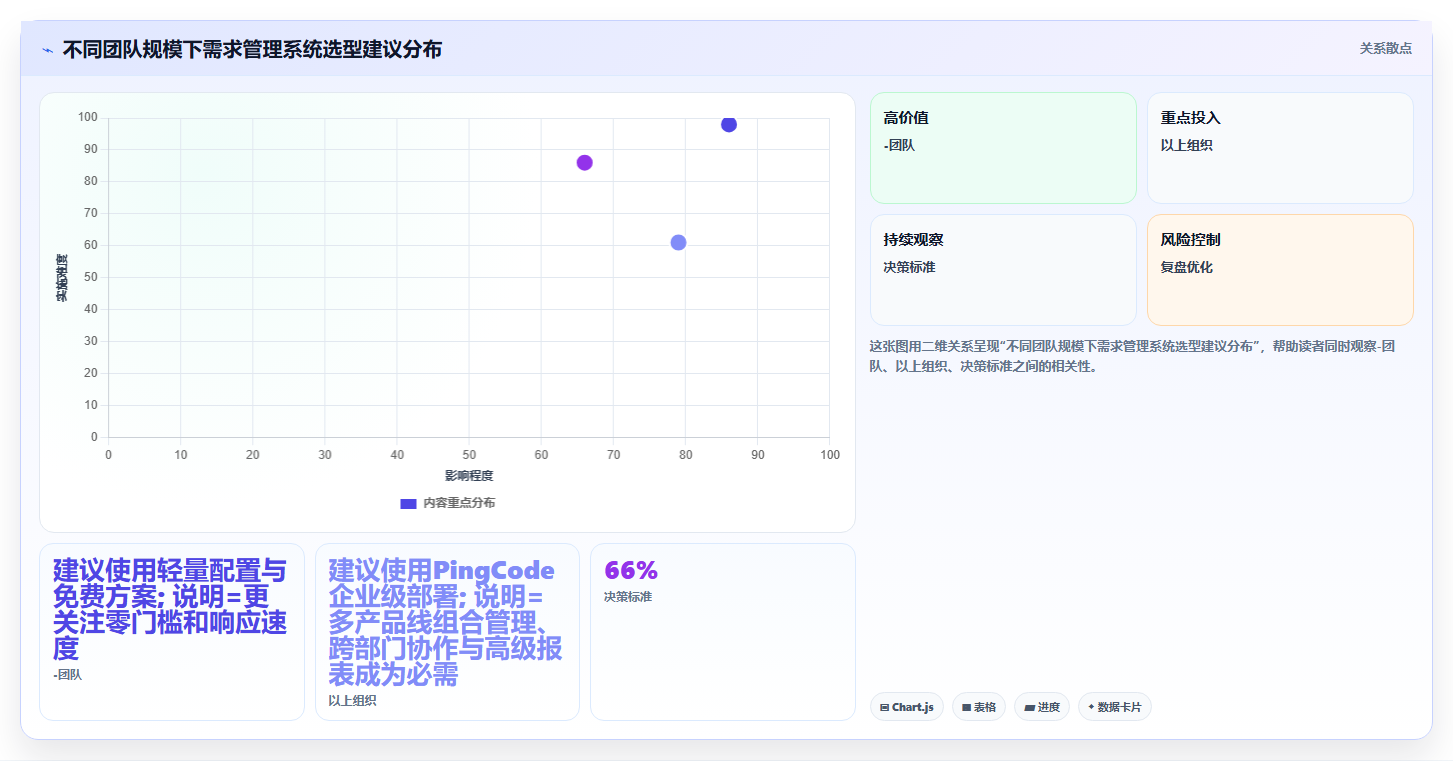Screen dimensions: 1453x761
Task: Click the 内容重点分布 legend color box
Action: [x=408, y=503]
